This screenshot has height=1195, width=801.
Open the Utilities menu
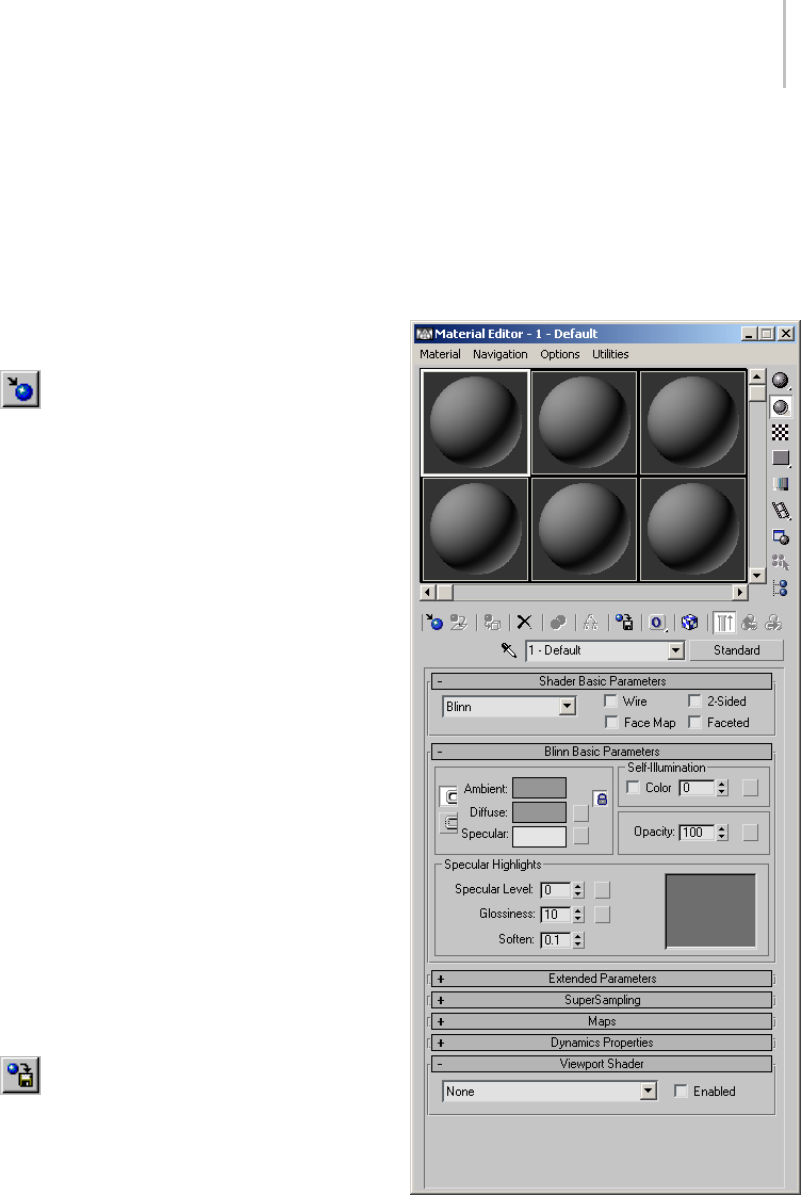click(x=610, y=354)
